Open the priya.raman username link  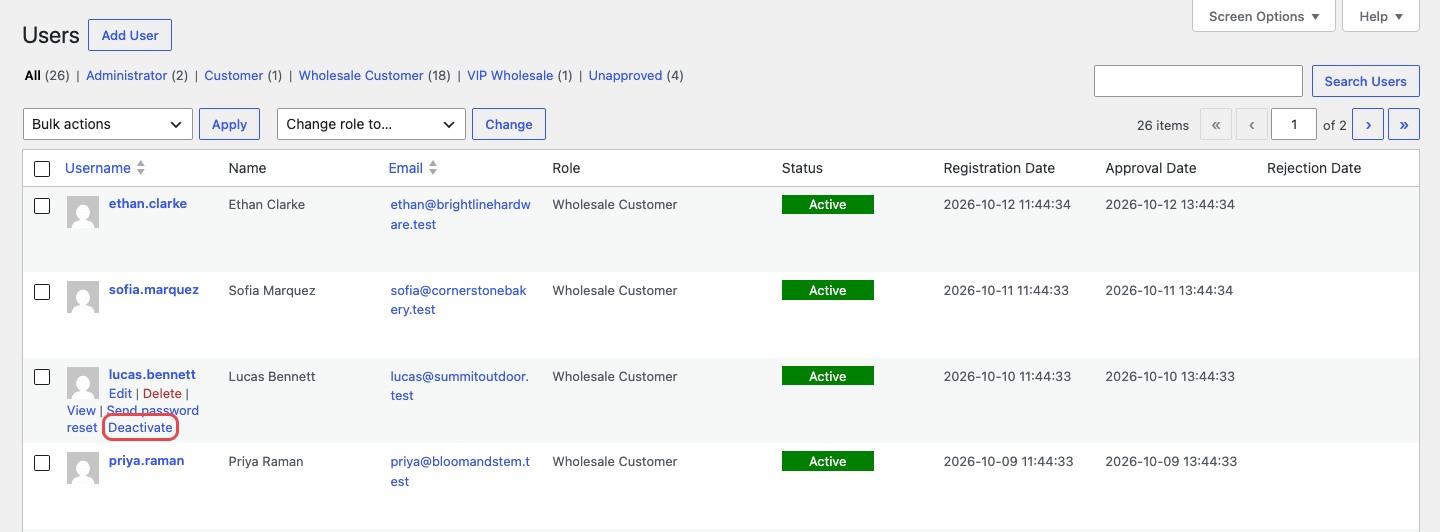[147, 460]
